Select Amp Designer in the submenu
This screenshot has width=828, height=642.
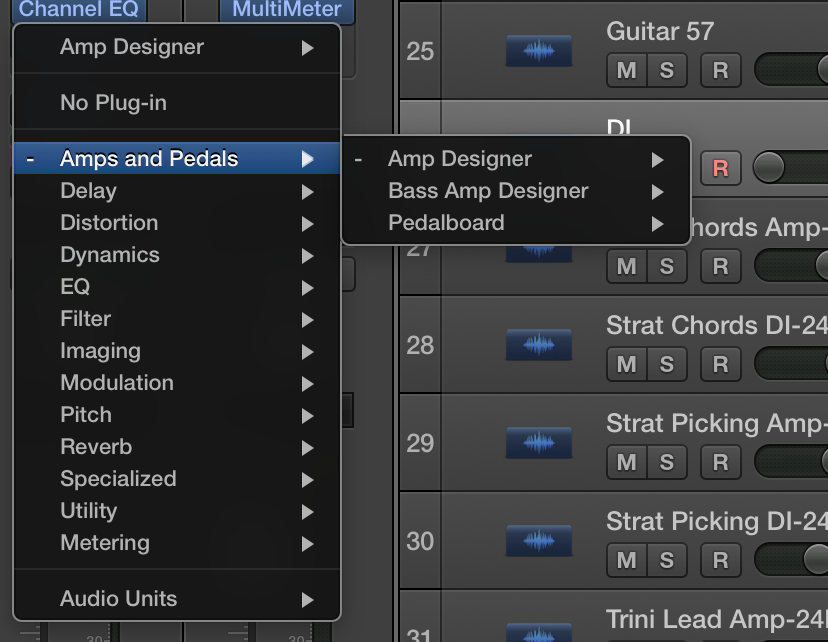coord(460,159)
